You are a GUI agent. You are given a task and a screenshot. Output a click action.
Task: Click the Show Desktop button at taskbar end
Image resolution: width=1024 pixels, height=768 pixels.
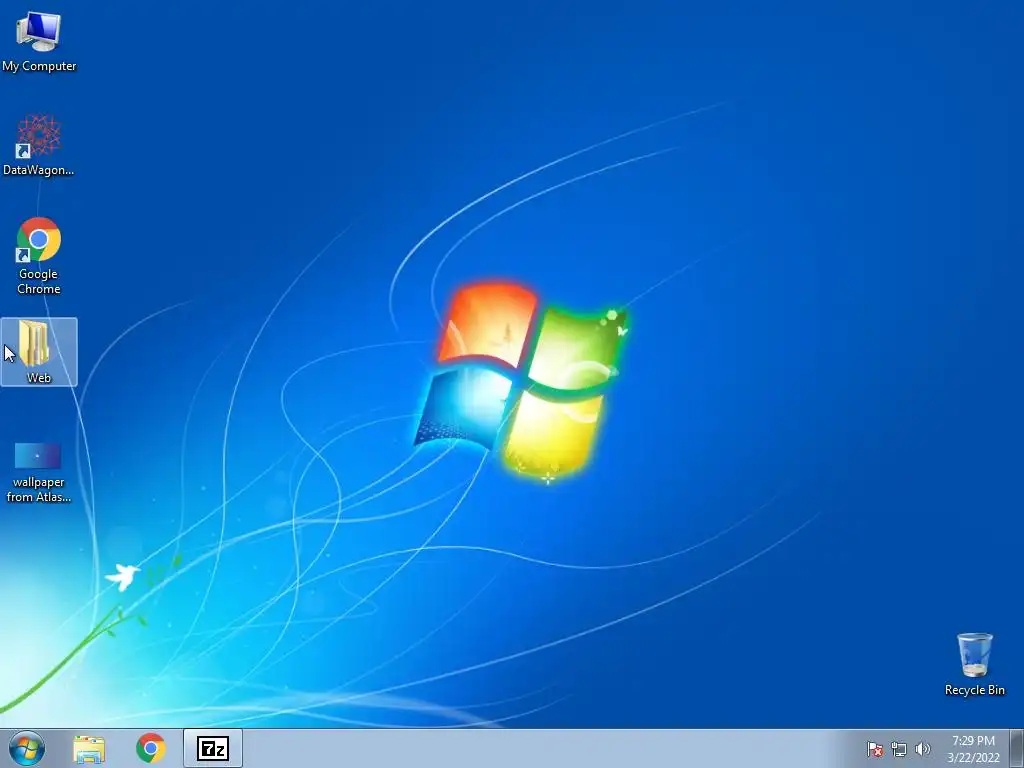1016,748
